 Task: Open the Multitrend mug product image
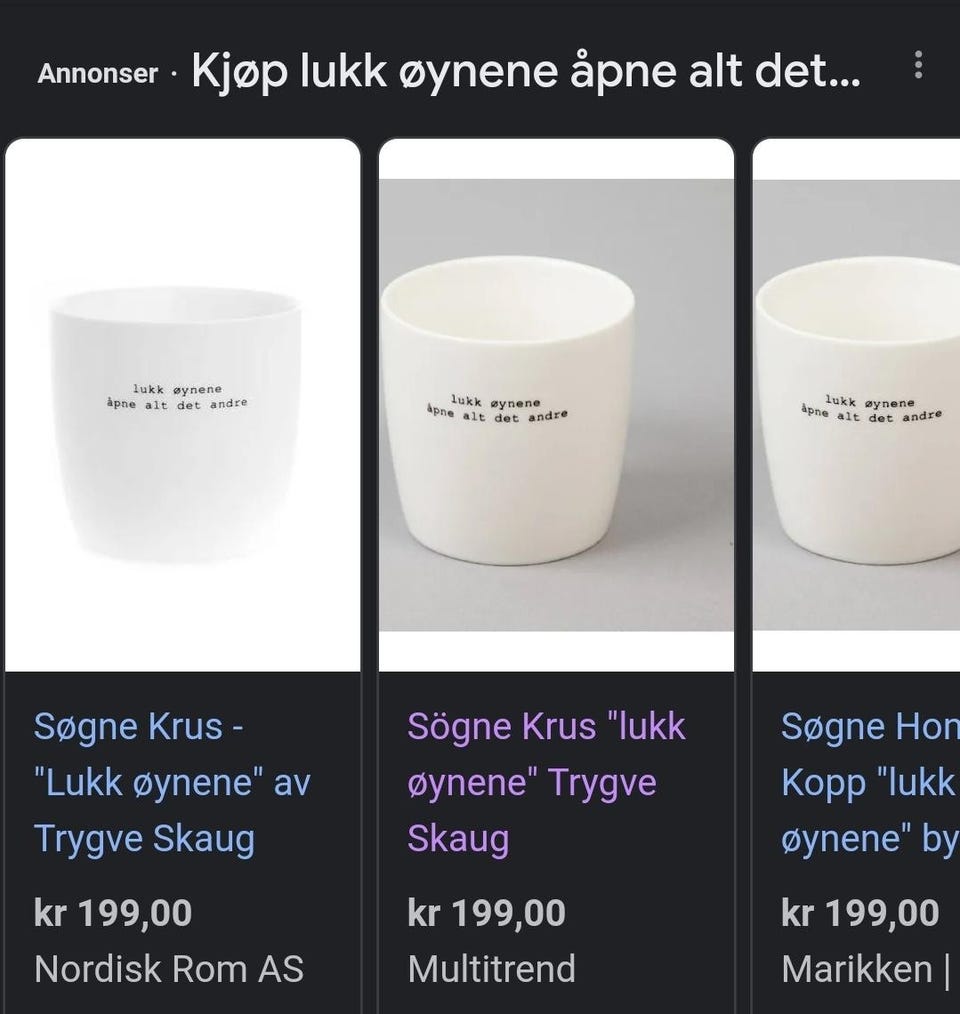[x=556, y=405]
